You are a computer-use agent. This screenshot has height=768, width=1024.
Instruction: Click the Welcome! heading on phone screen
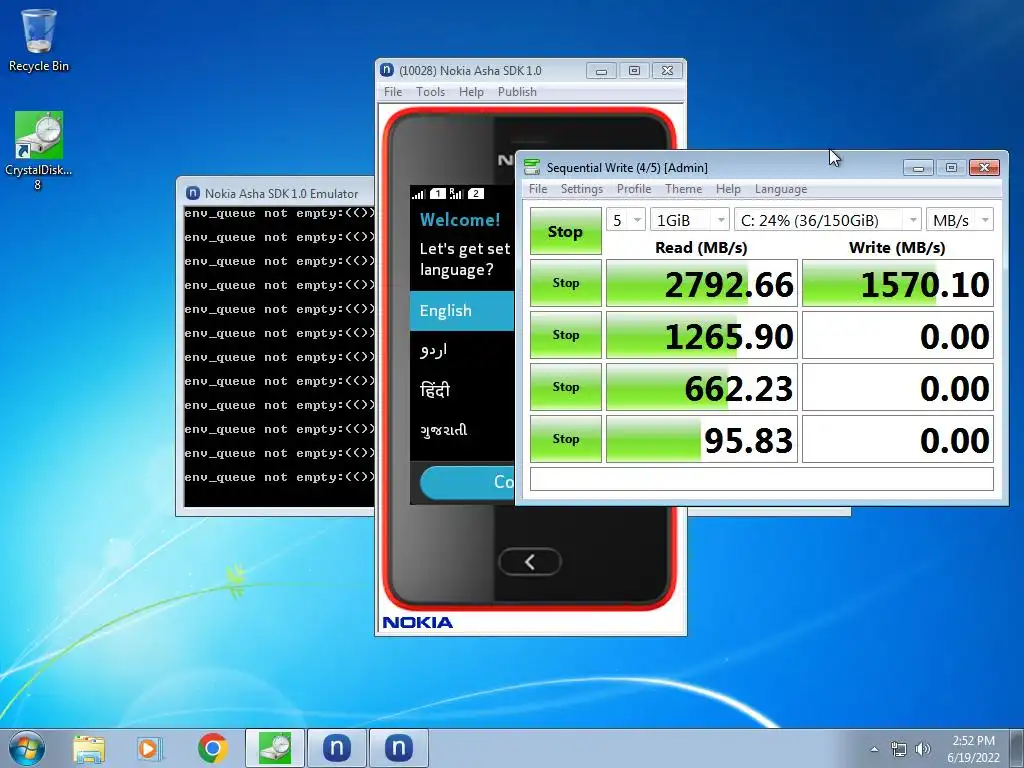(460, 219)
